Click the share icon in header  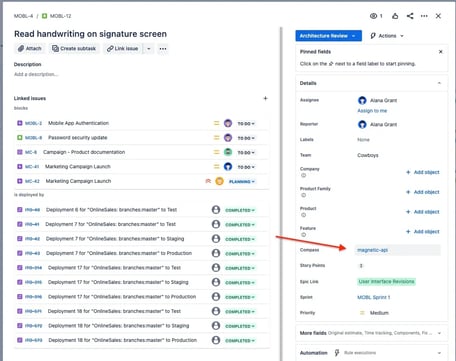point(410,16)
